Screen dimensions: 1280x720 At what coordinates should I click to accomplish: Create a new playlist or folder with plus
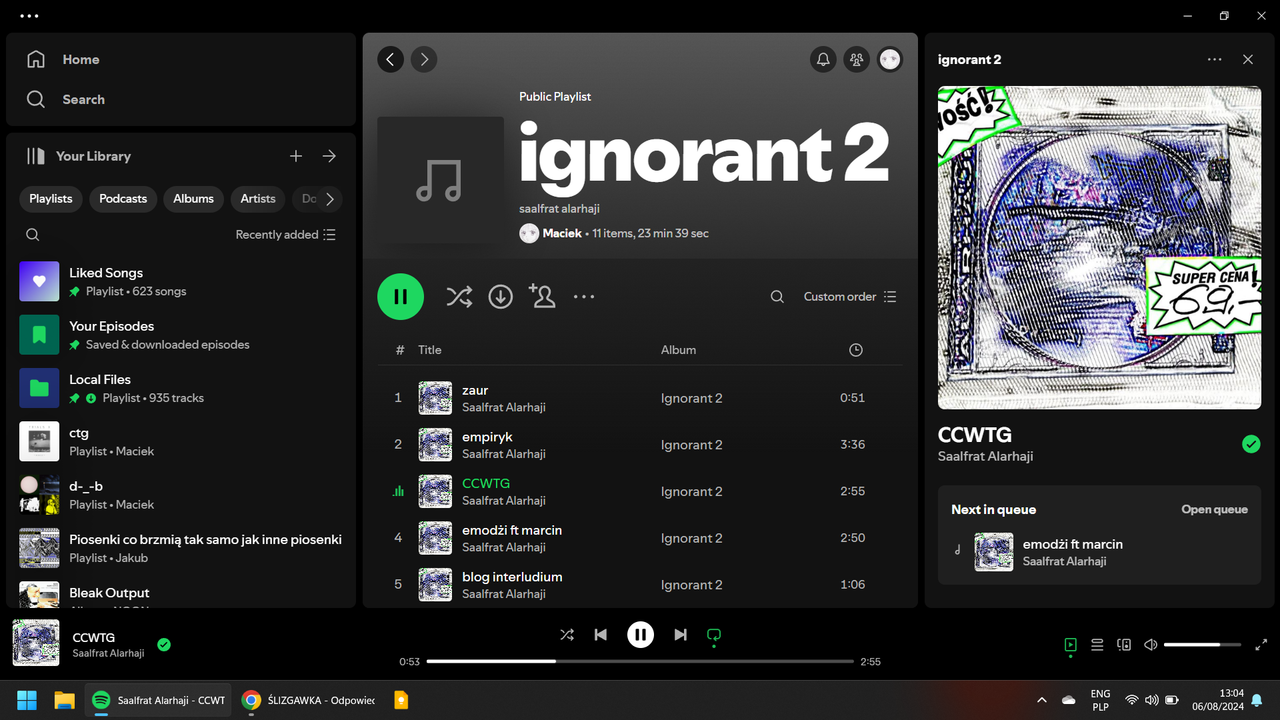click(296, 156)
